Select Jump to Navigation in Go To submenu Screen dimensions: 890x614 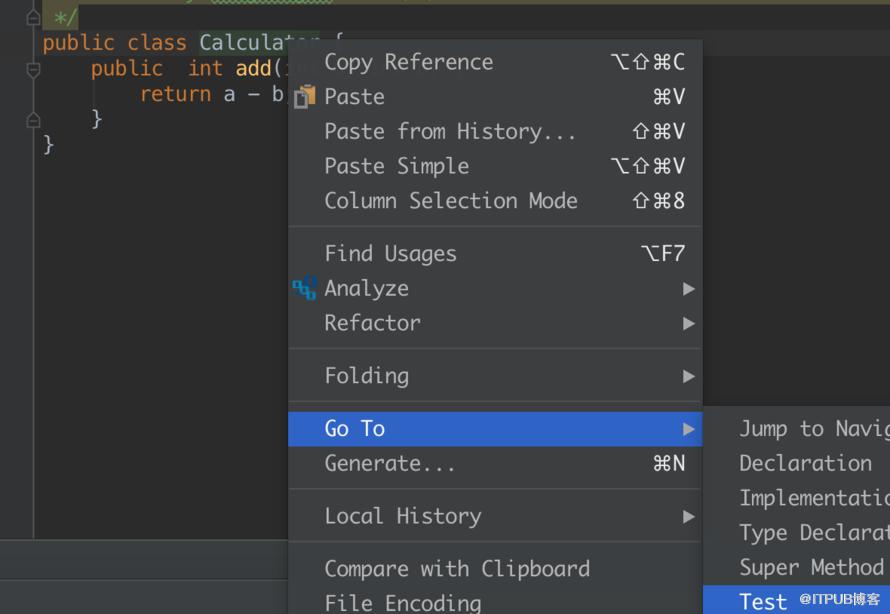point(797,429)
